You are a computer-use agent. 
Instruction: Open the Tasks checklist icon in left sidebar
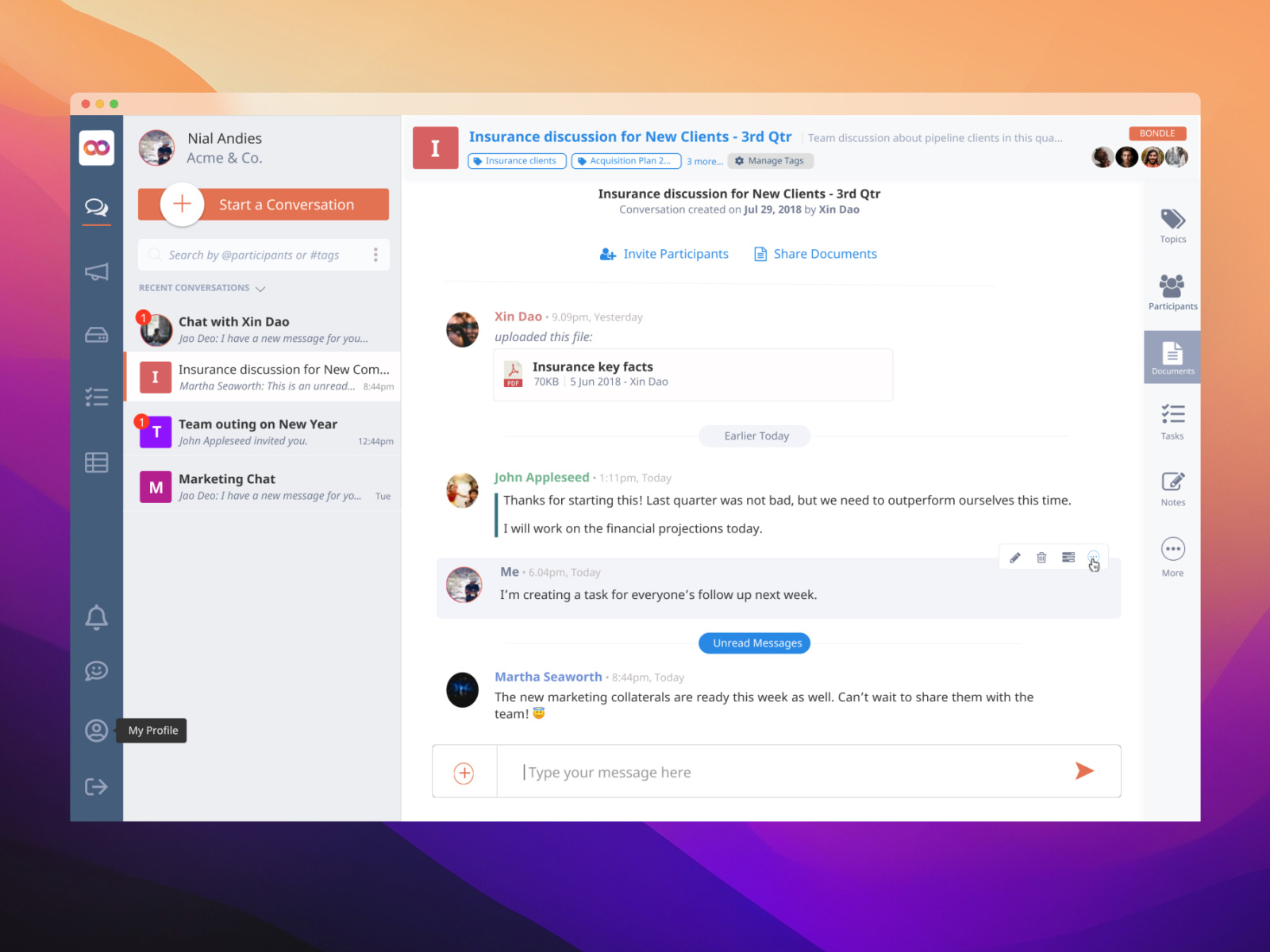click(96, 397)
